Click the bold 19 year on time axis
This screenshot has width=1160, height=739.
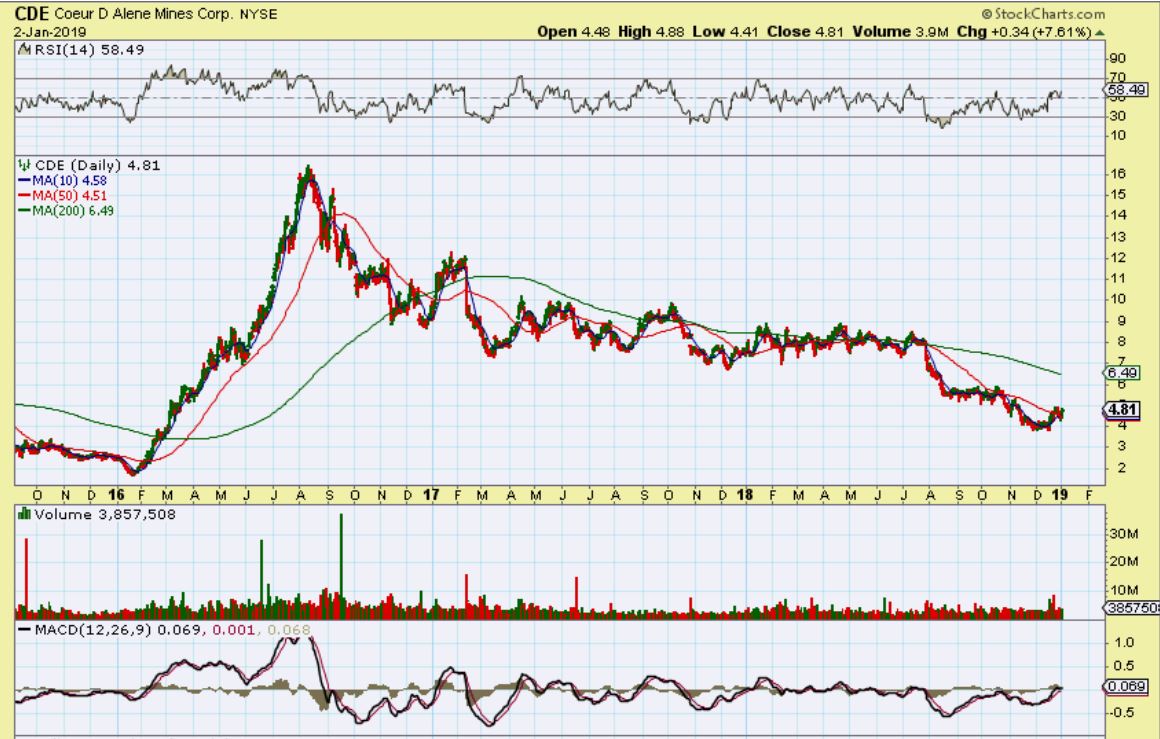1060,495
